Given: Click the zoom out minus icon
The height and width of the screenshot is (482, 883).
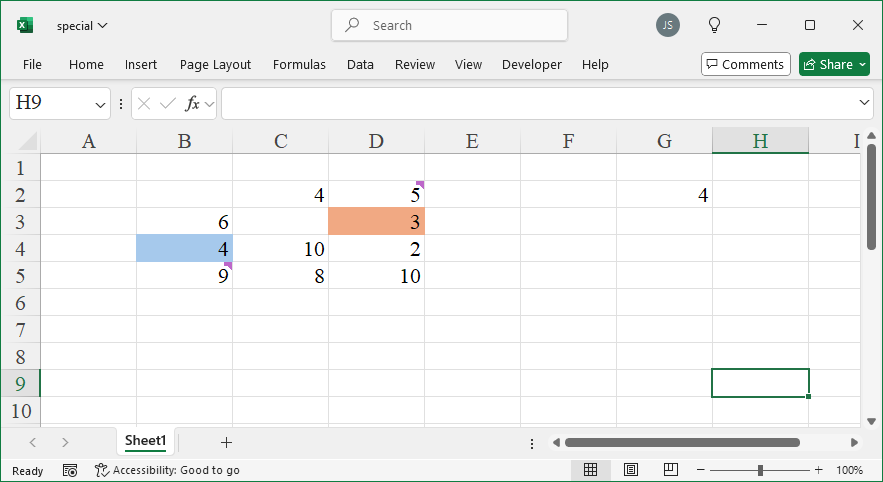Looking at the screenshot, I should click(701, 470).
